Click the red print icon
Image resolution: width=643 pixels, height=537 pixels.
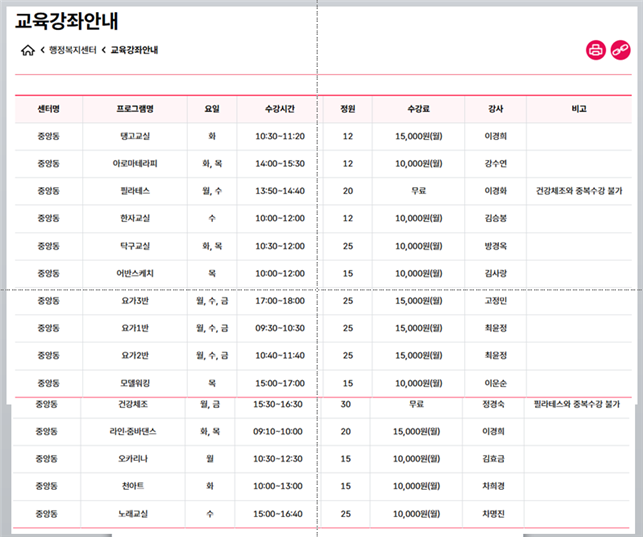(596, 50)
